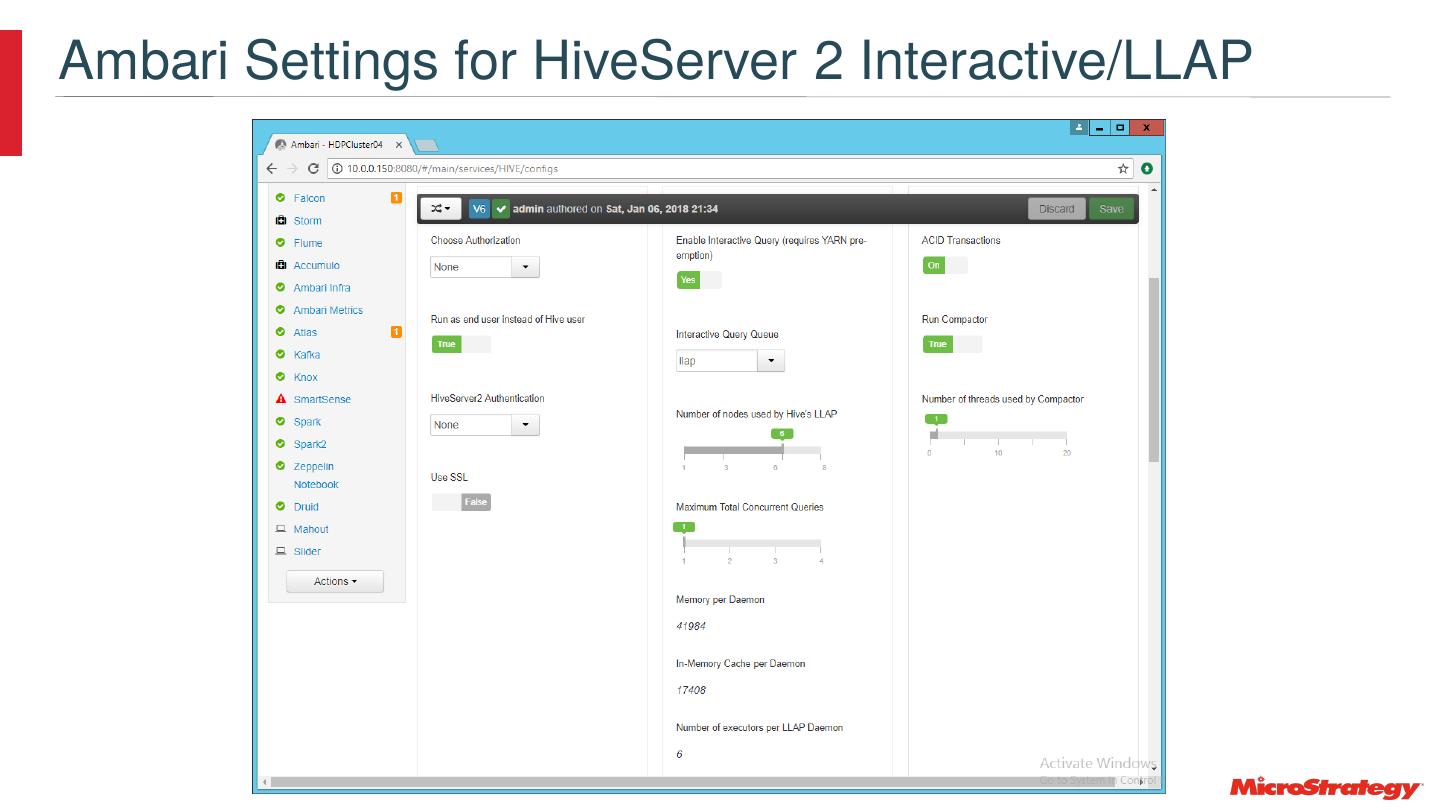Open the HiveServer2 Authentication dropdown

tap(485, 425)
